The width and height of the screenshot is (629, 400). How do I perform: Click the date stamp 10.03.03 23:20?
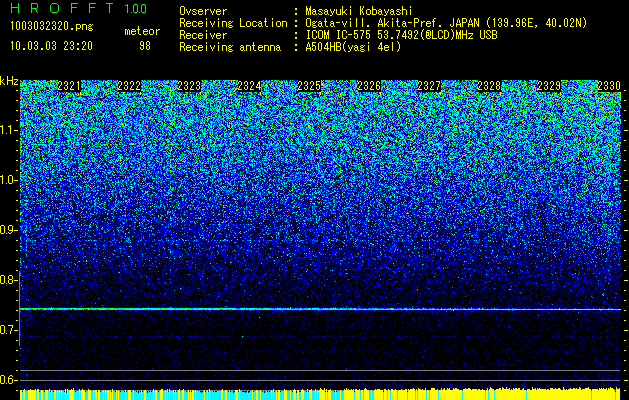click(51, 46)
